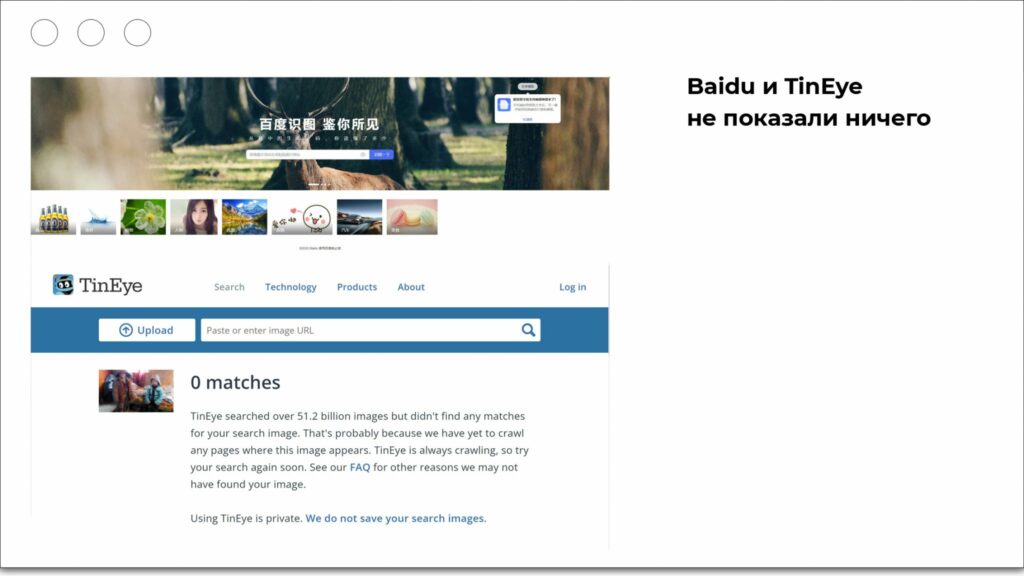Screen dimensions: 1024x576
Task: Open the Technology menu item
Action: pyautogui.click(x=291, y=287)
